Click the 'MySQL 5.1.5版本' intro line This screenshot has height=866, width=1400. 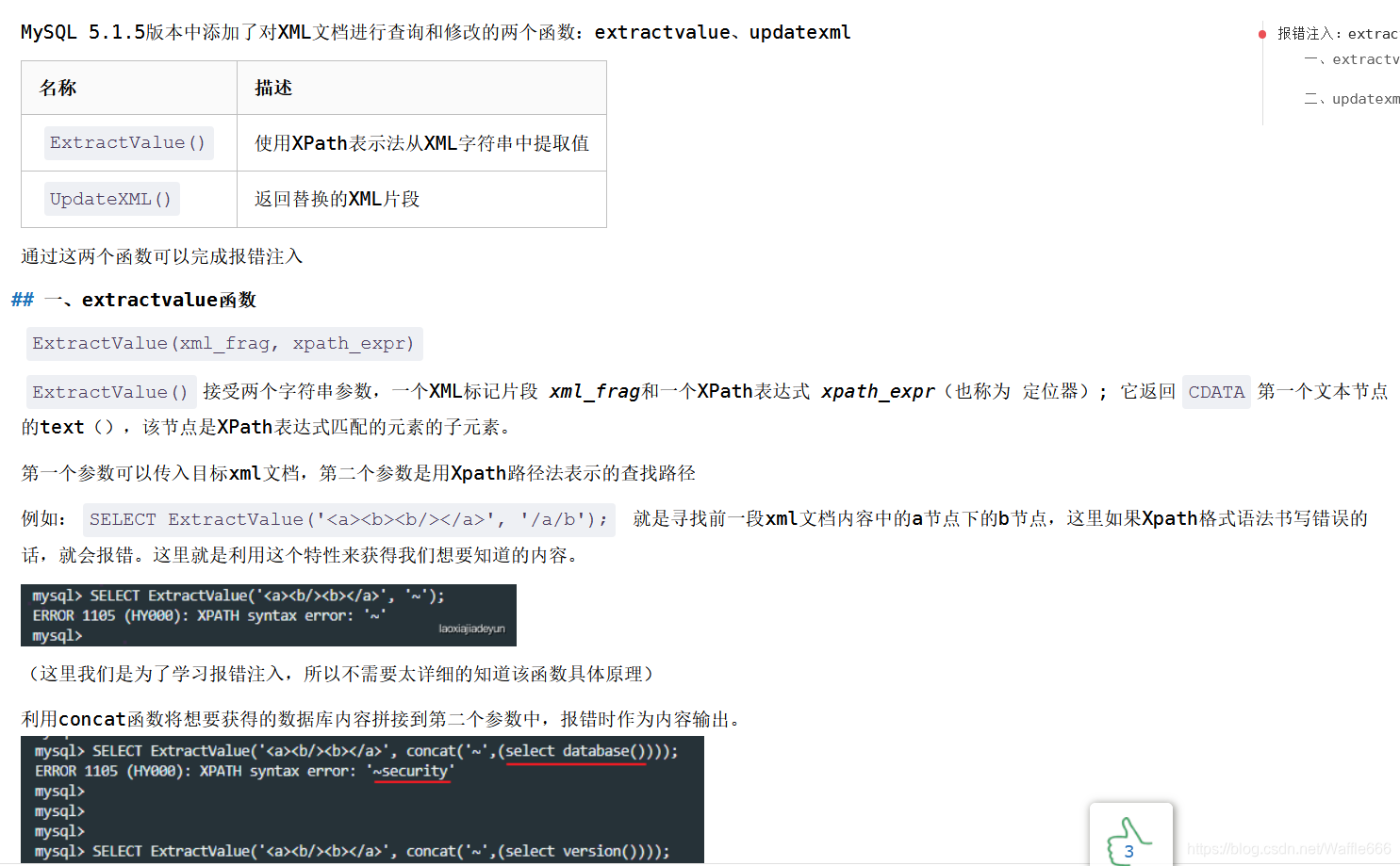[436, 33]
